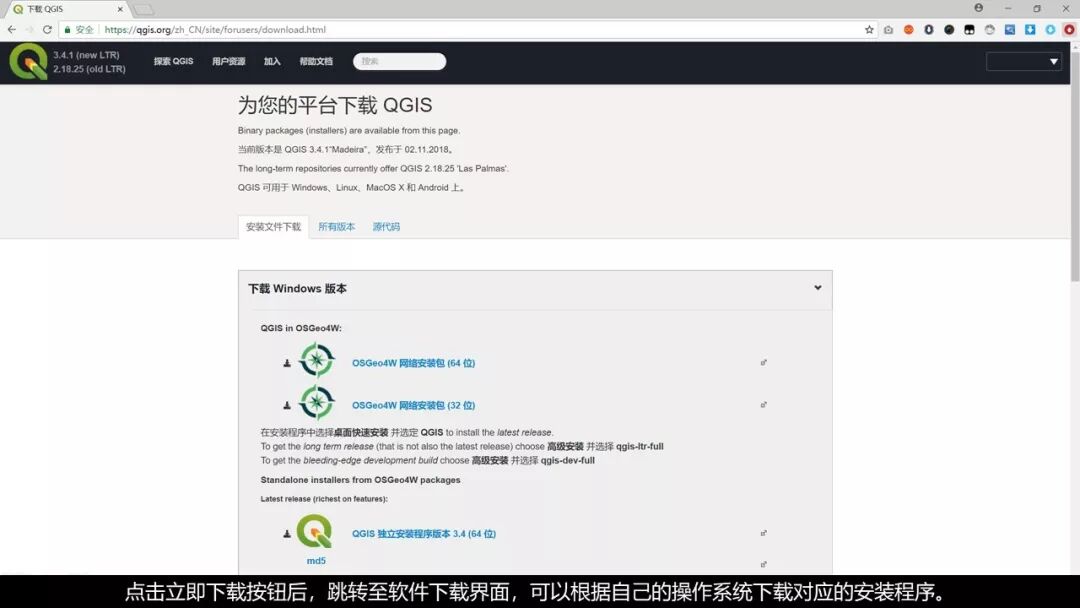Open the Chrome profile avatar icon
The image size is (1080, 608).
[978, 8]
